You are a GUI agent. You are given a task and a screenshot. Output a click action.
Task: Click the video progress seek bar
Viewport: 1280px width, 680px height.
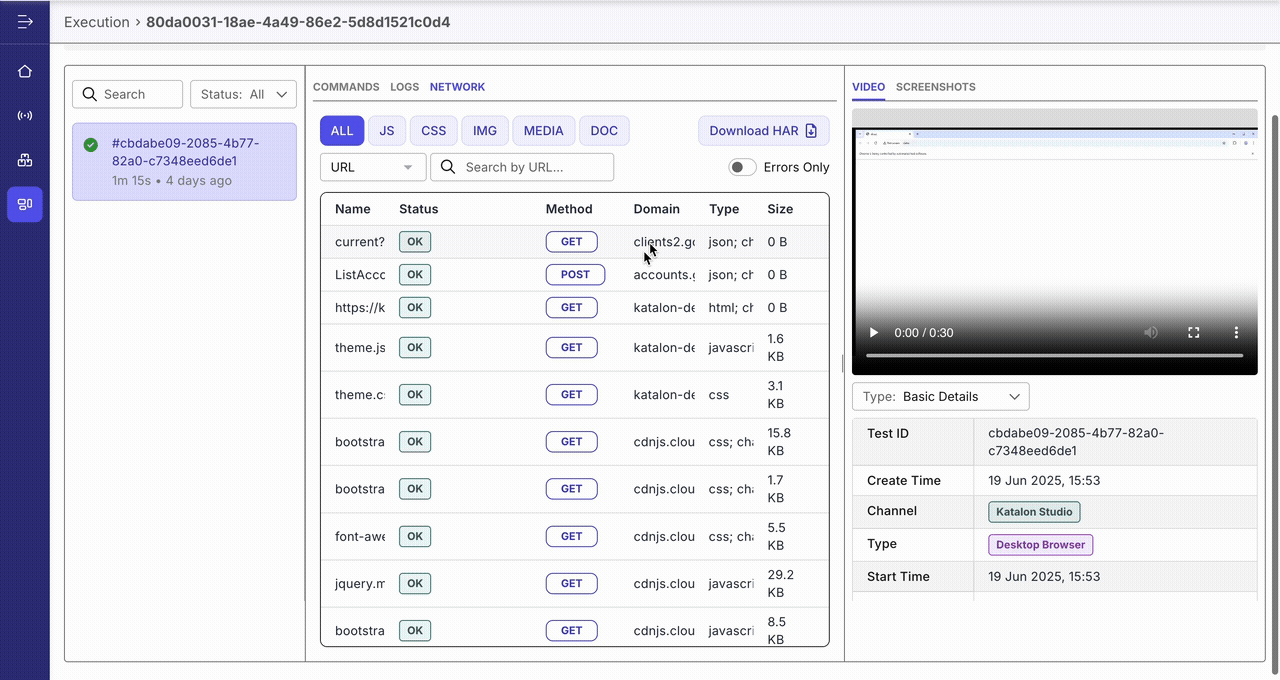(1054, 356)
